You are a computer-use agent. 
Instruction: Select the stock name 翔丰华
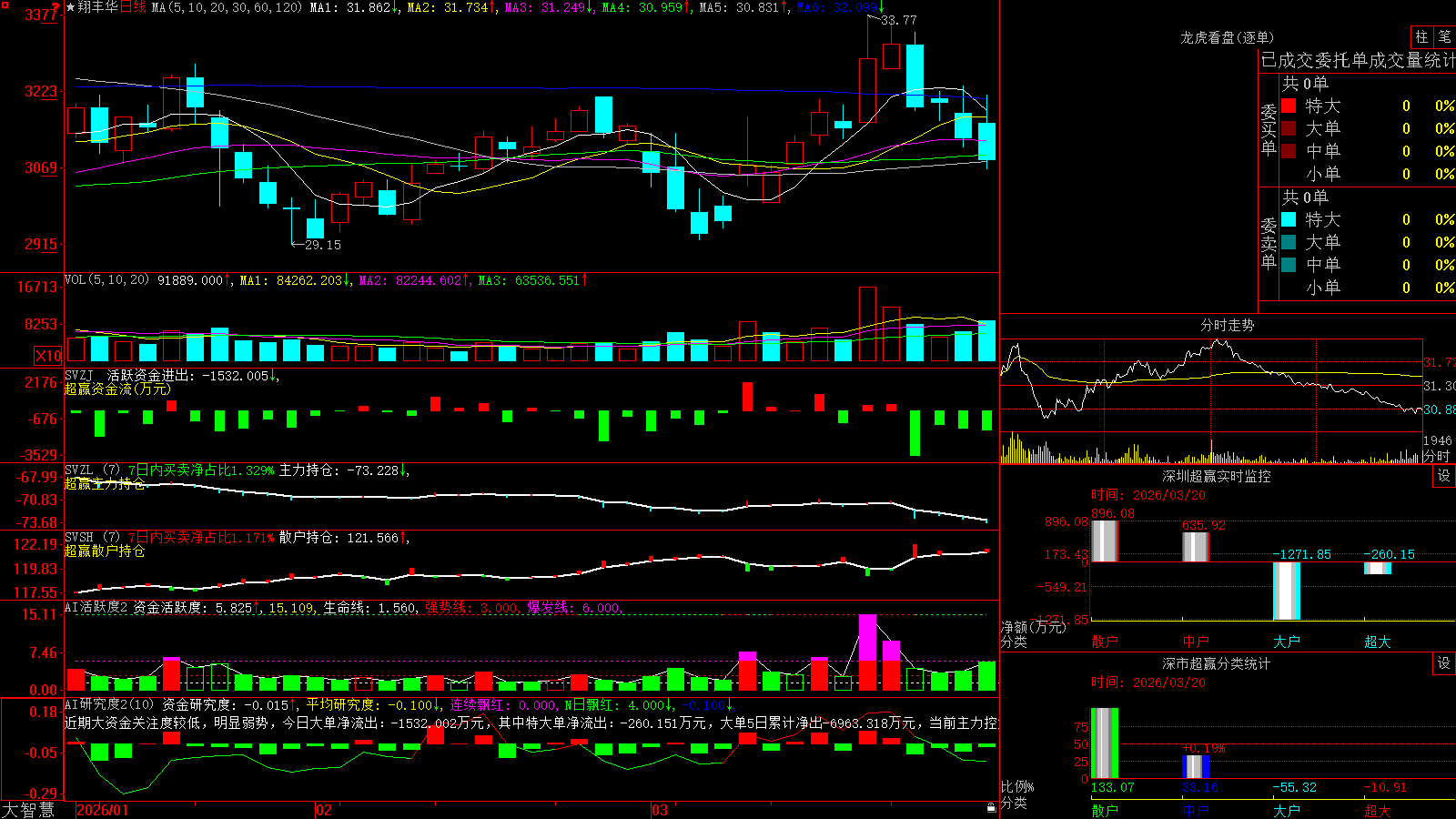(97, 7)
